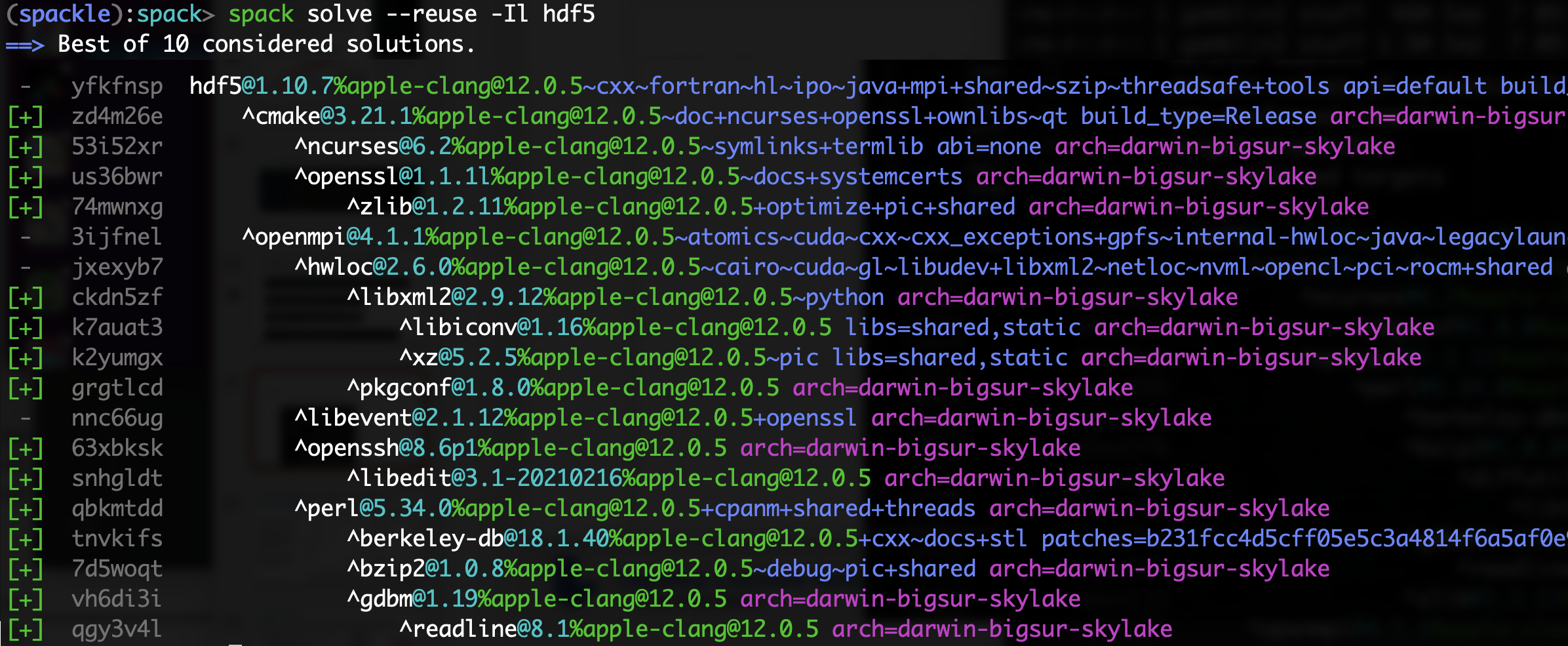Click the 'hdf5' package name

point(215,86)
